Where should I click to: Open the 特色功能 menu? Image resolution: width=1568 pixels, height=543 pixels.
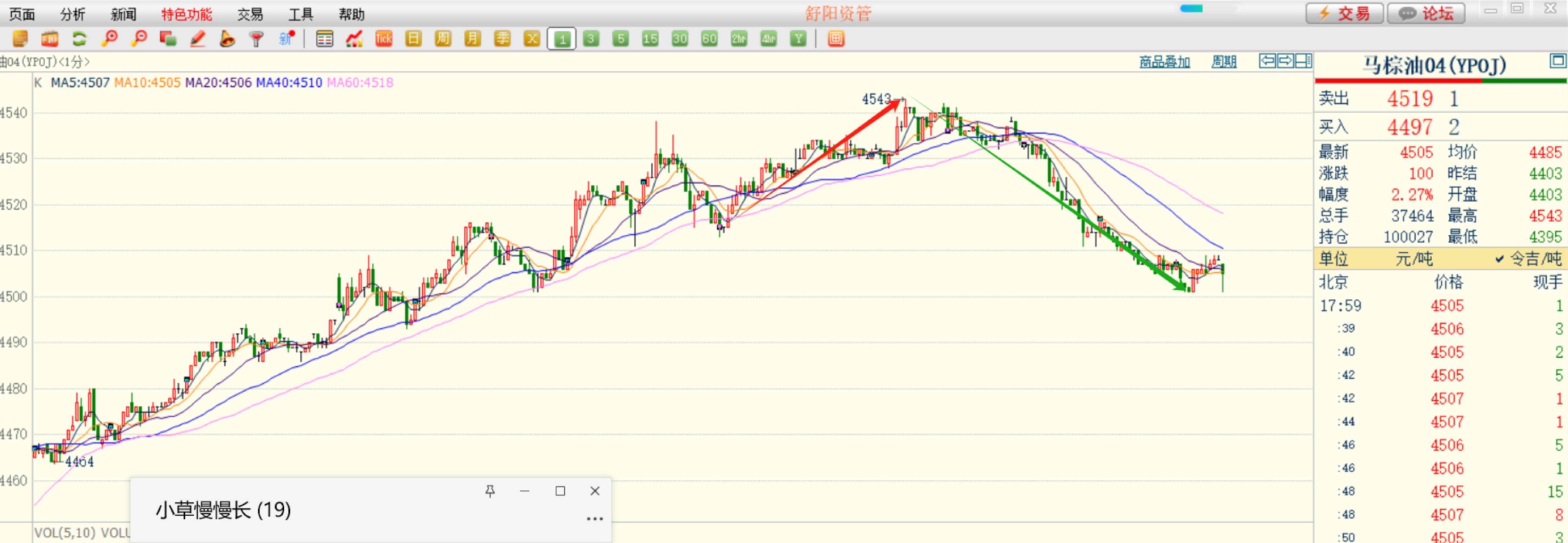(186, 14)
